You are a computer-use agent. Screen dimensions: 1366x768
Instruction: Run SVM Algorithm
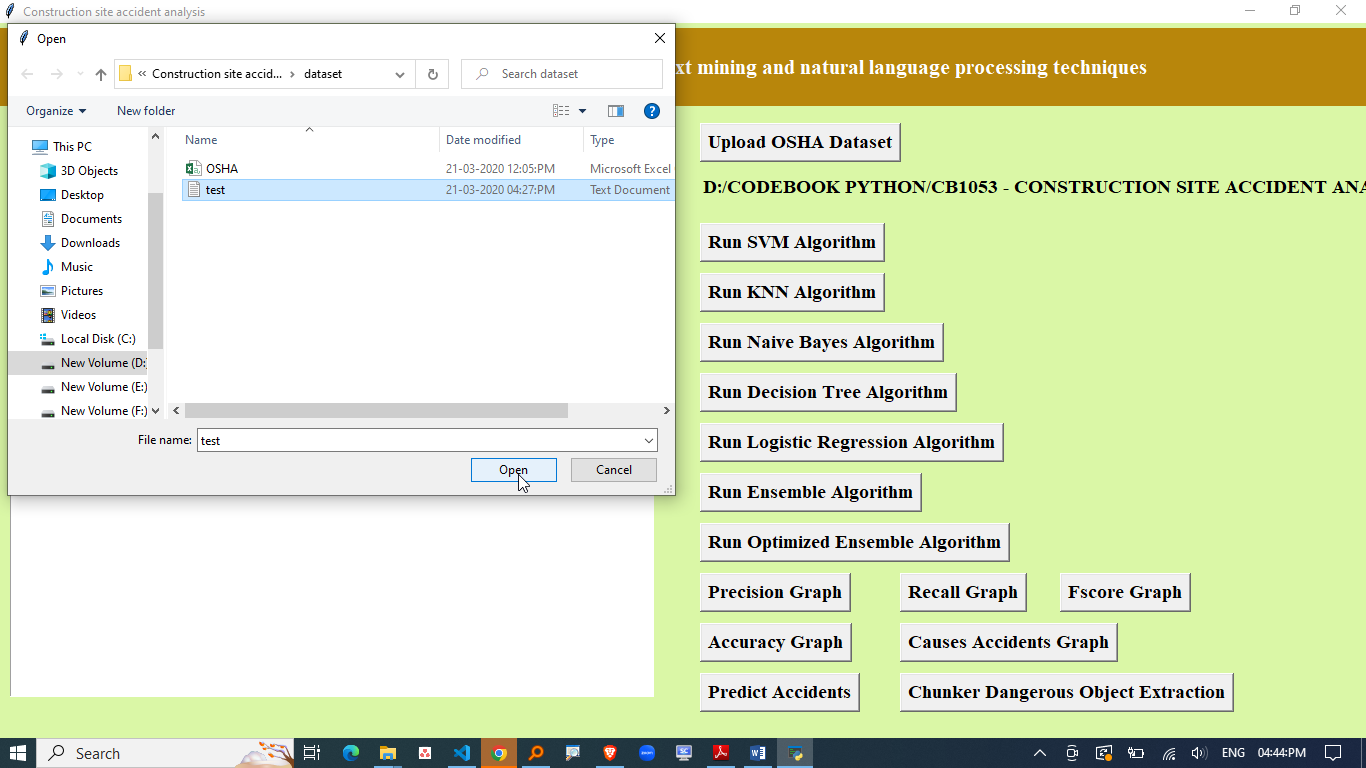[792, 242]
